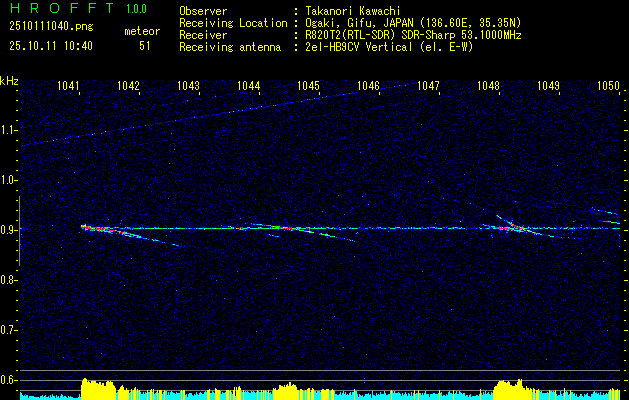
Task: Click time marker 1041
Action: pyautogui.click(x=68, y=85)
